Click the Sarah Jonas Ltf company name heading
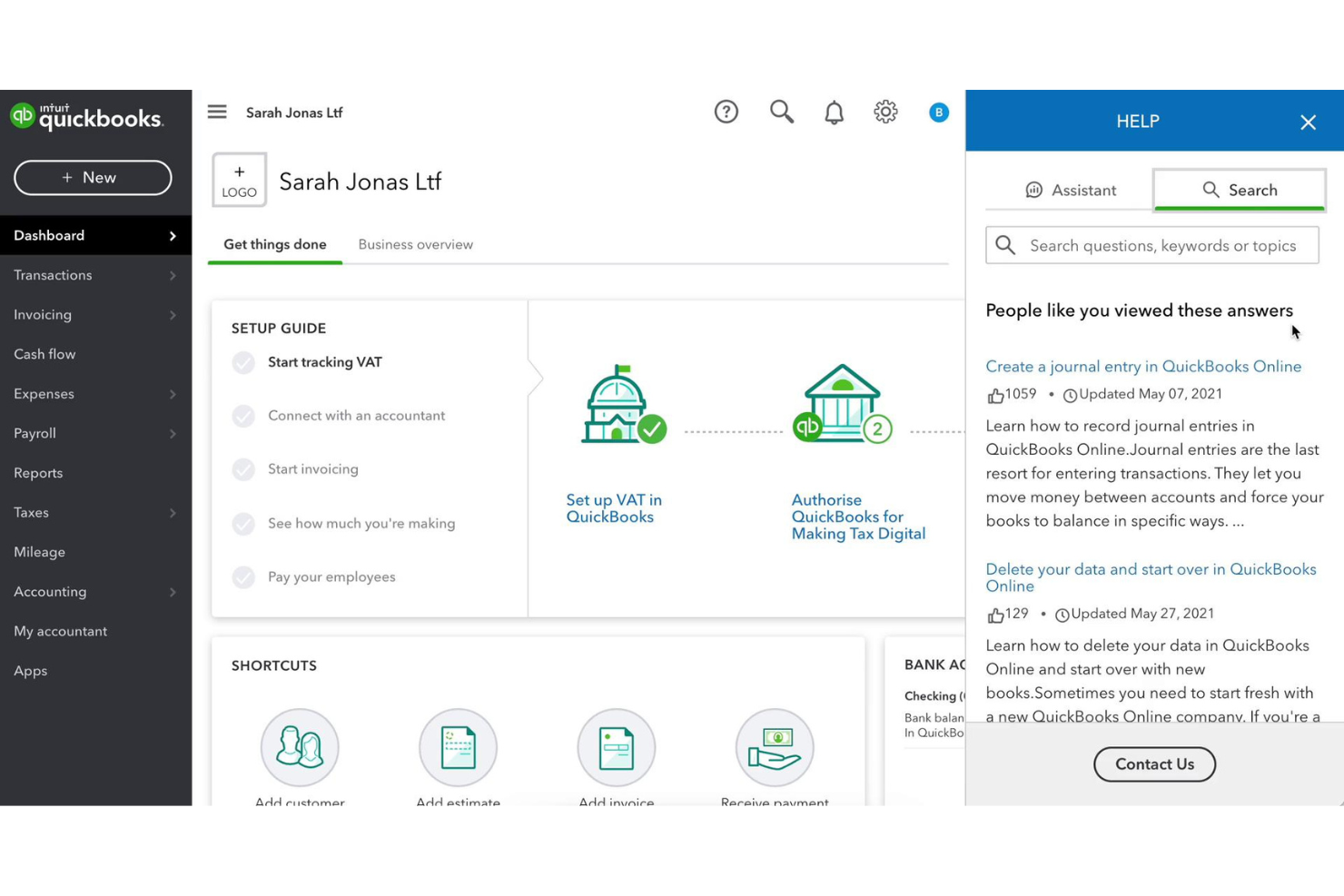The width and height of the screenshot is (1344, 896). click(x=360, y=182)
